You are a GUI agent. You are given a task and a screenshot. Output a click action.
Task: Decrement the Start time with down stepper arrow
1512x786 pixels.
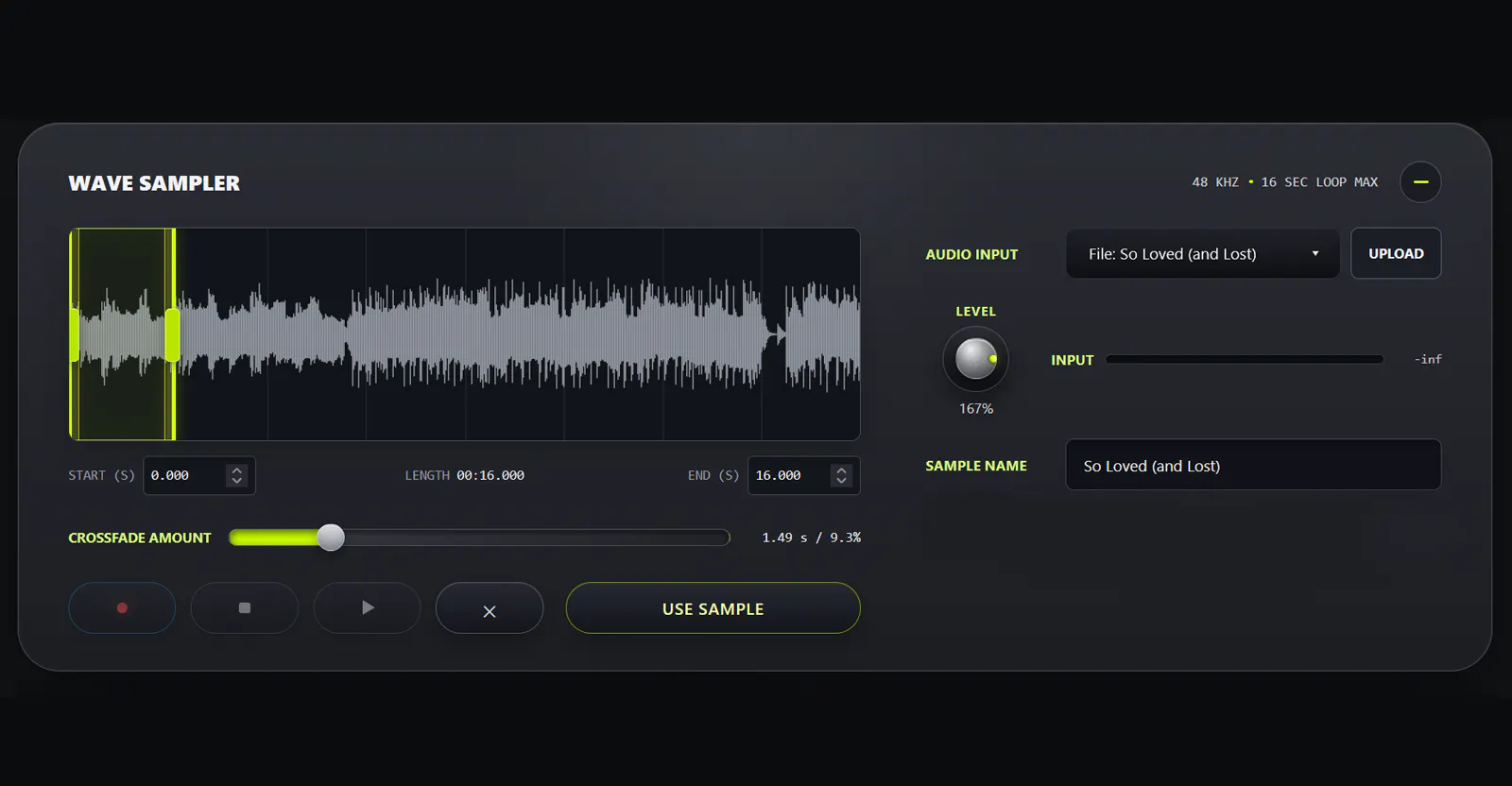[x=237, y=482]
